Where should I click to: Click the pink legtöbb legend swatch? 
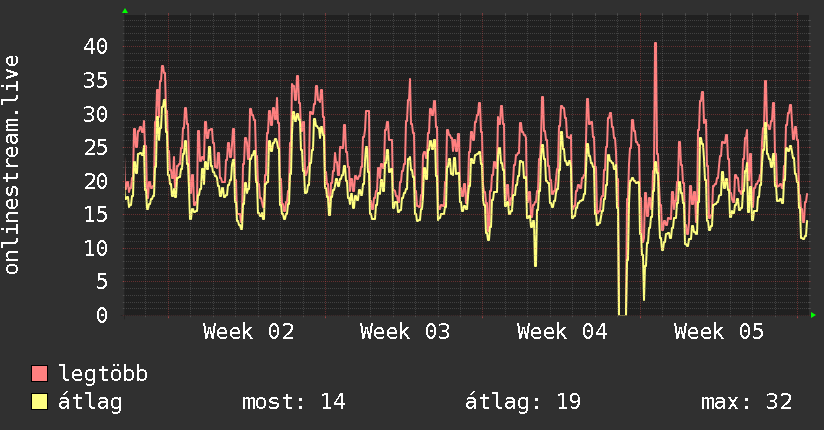tap(39, 373)
